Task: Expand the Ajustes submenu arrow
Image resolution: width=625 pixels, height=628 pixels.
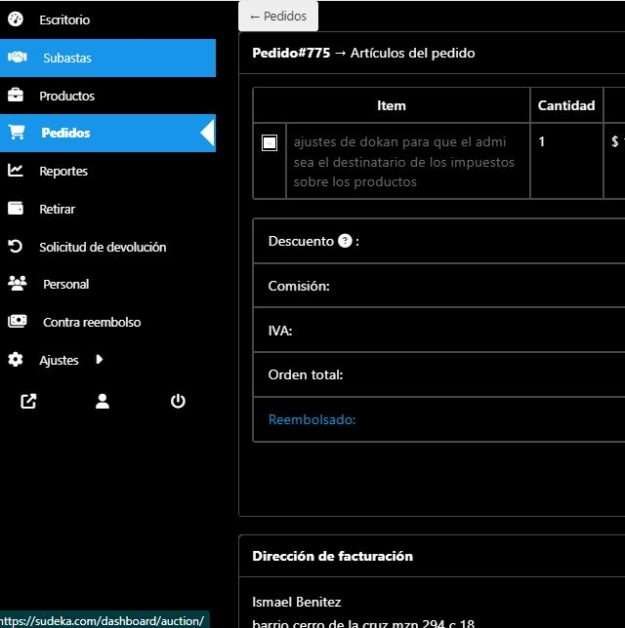Action: 99,359
